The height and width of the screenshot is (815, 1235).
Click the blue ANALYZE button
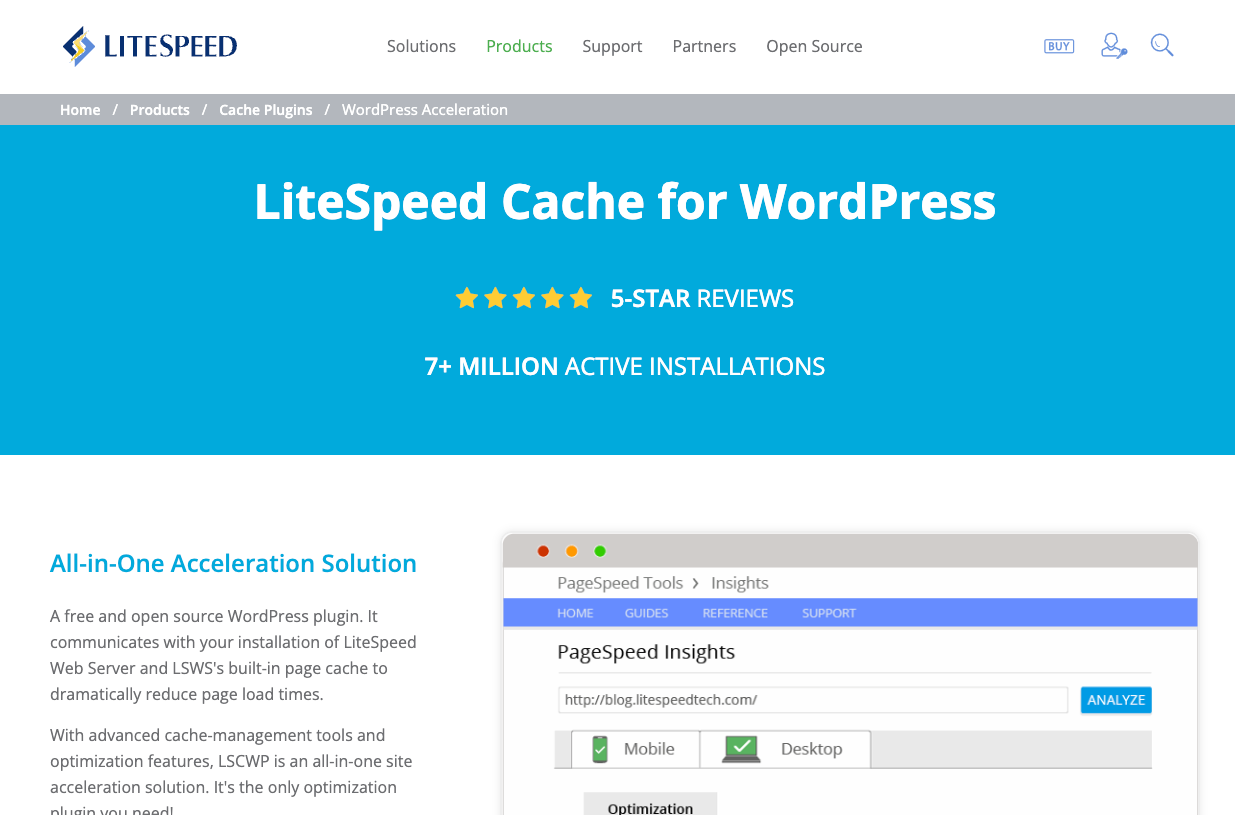(1115, 700)
